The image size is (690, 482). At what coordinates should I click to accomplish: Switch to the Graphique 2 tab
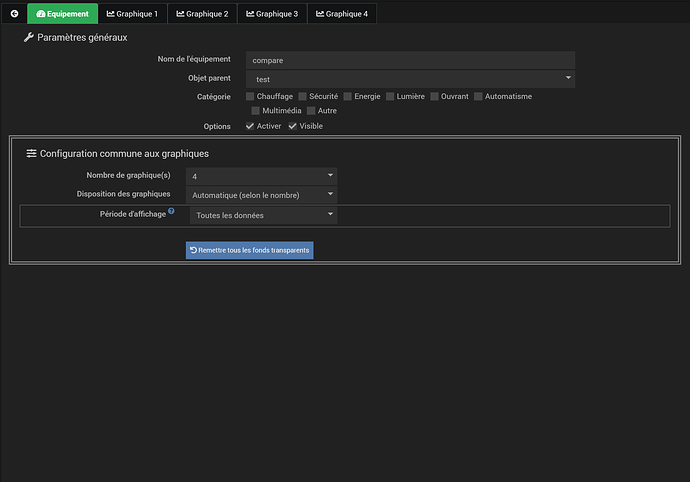(202, 14)
